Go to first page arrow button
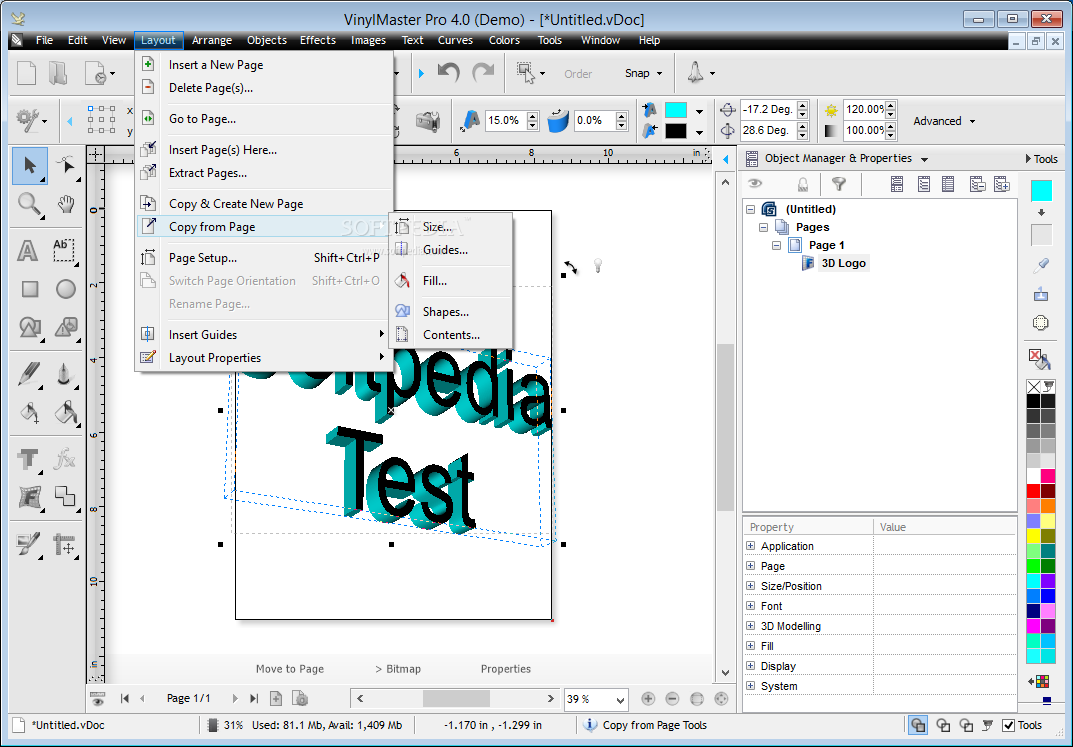 pos(125,698)
